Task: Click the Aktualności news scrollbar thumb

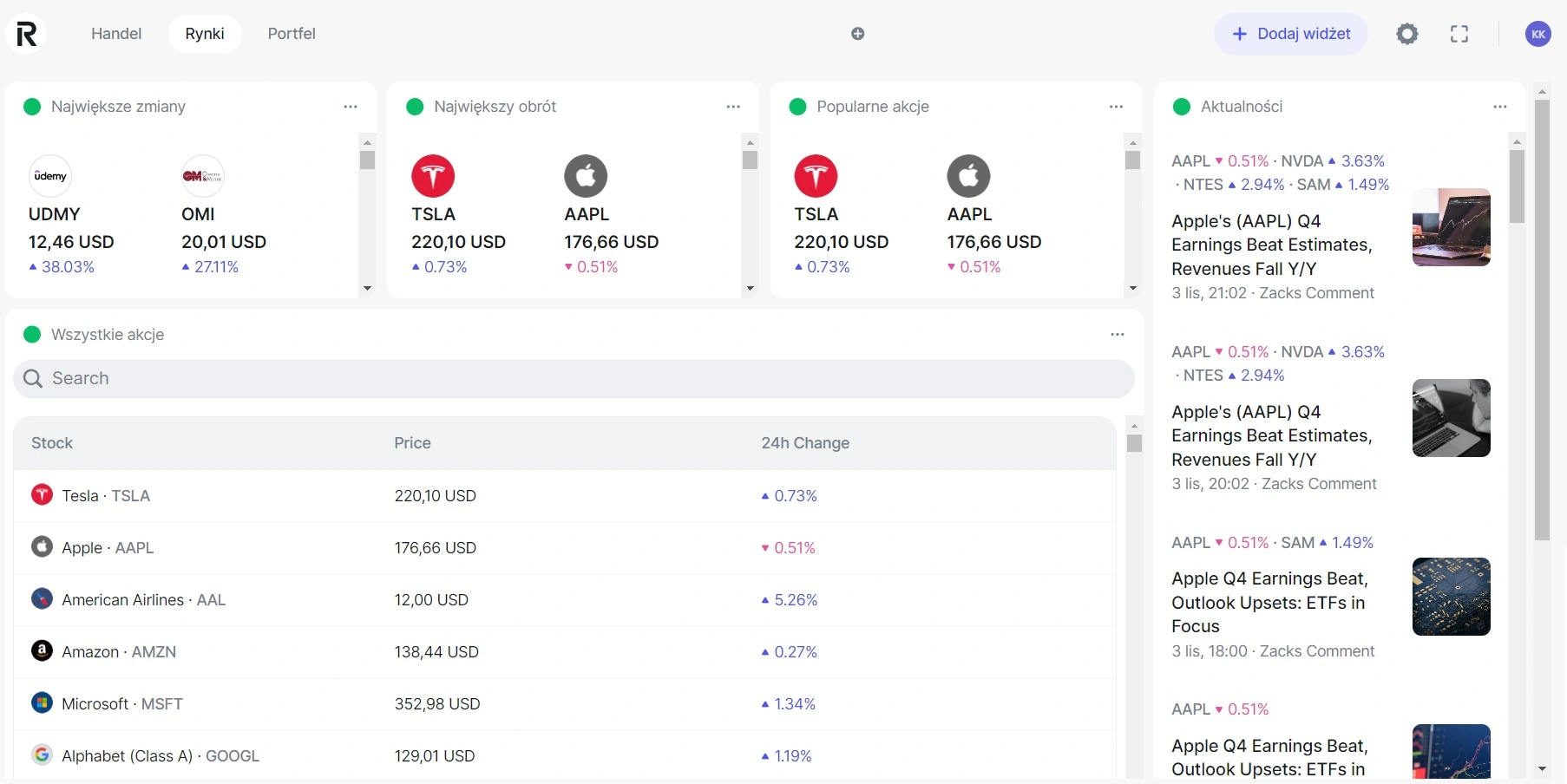Action: coord(1517,186)
